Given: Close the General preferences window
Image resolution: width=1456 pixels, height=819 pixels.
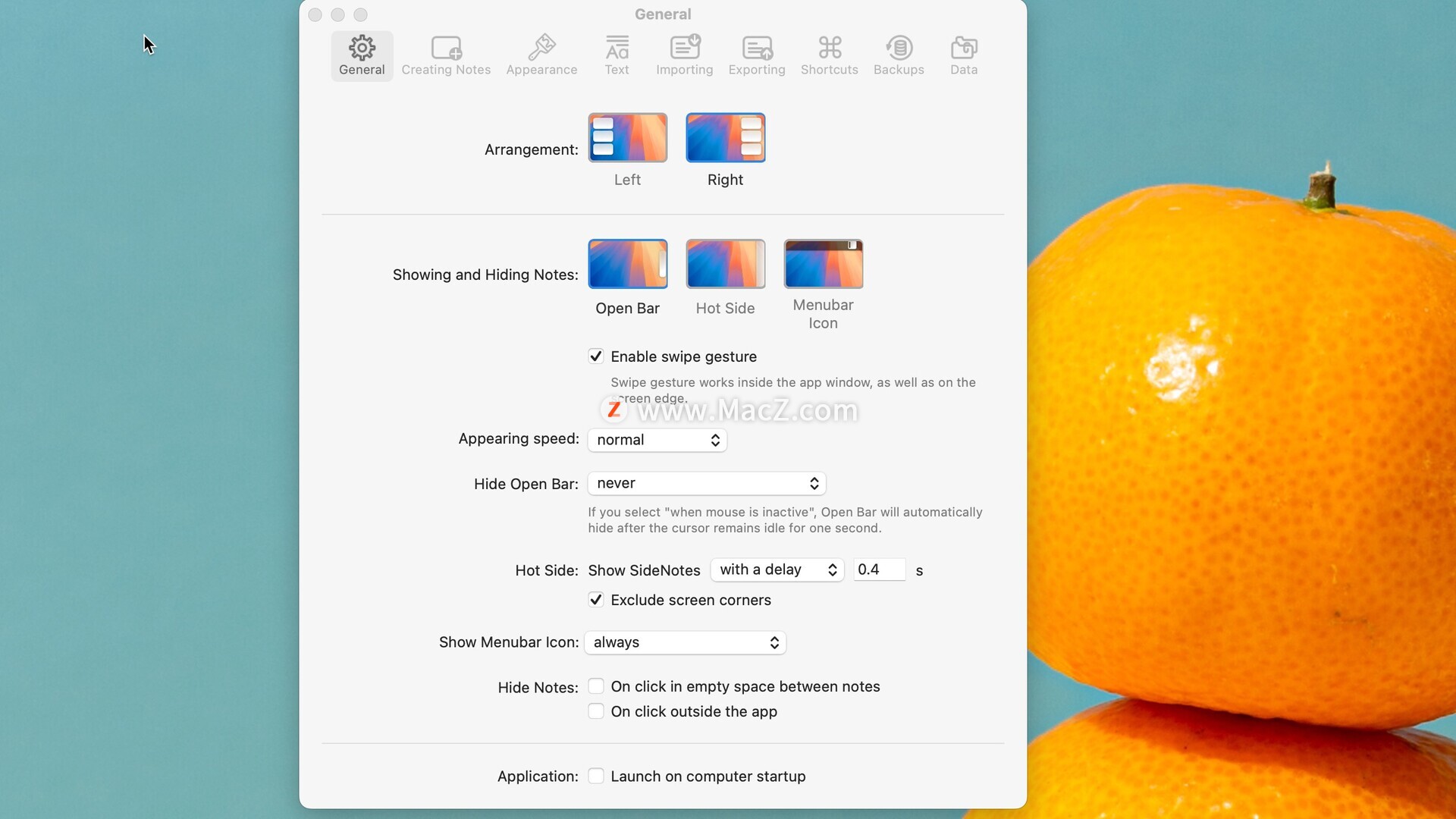Looking at the screenshot, I should [x=315, y=14].
